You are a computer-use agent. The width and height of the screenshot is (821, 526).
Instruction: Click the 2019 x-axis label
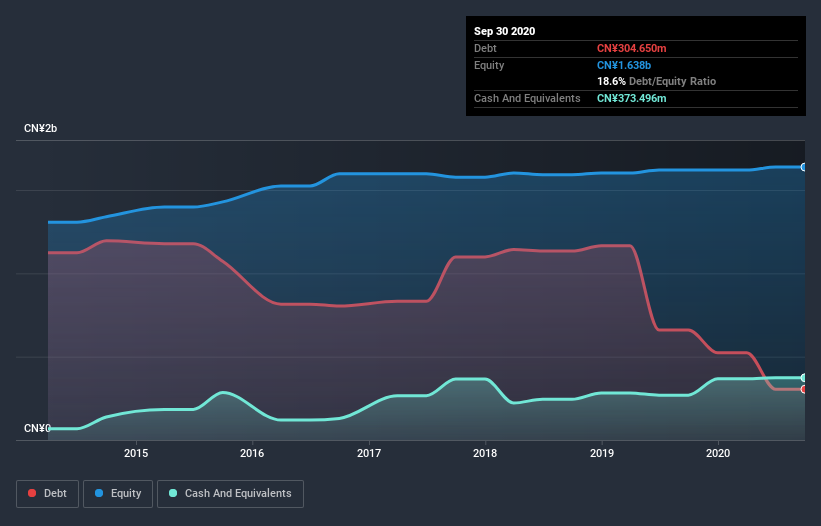(602, 453)
